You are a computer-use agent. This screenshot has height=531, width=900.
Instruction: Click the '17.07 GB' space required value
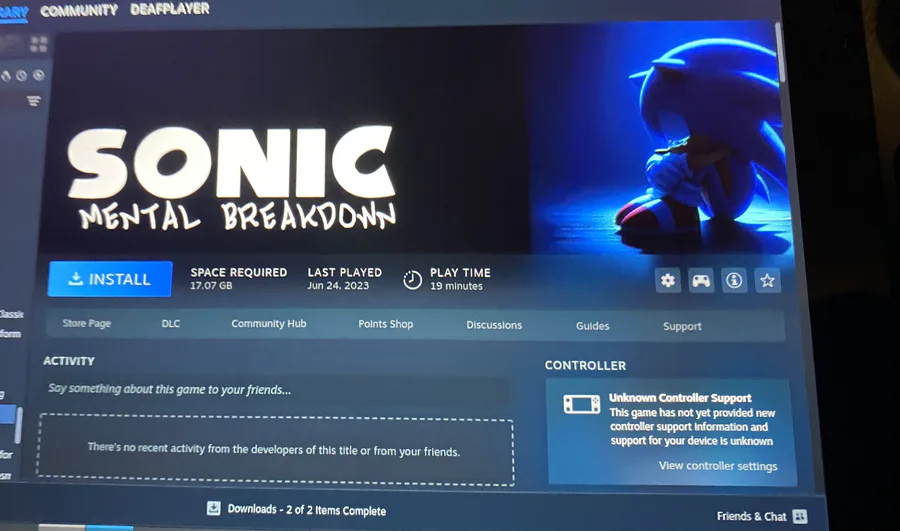coord(211,285)
